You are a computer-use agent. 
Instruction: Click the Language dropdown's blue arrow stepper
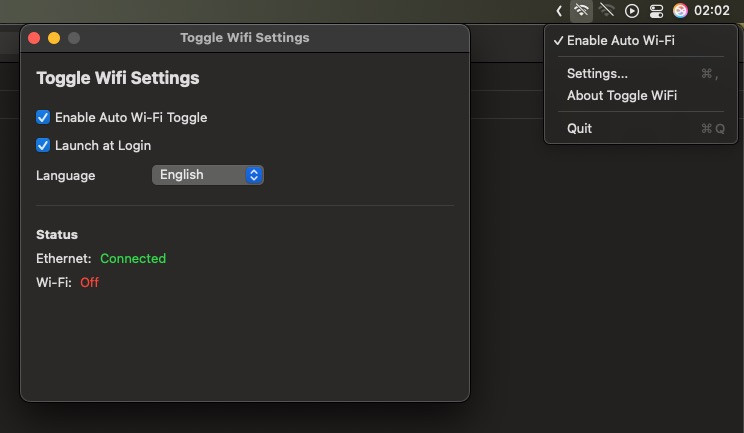pos(254,175)
